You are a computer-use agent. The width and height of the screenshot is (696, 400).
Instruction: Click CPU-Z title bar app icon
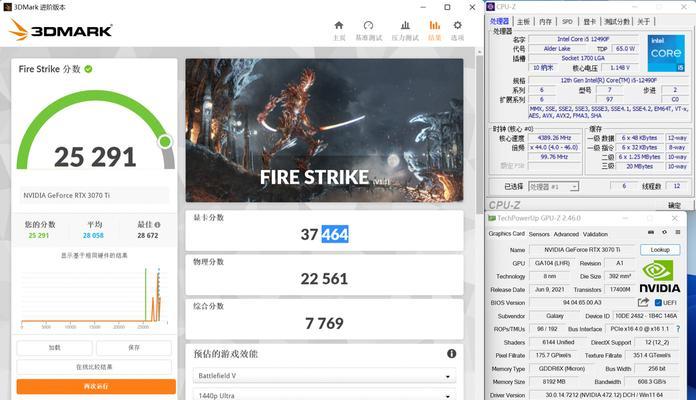[490, 7]
